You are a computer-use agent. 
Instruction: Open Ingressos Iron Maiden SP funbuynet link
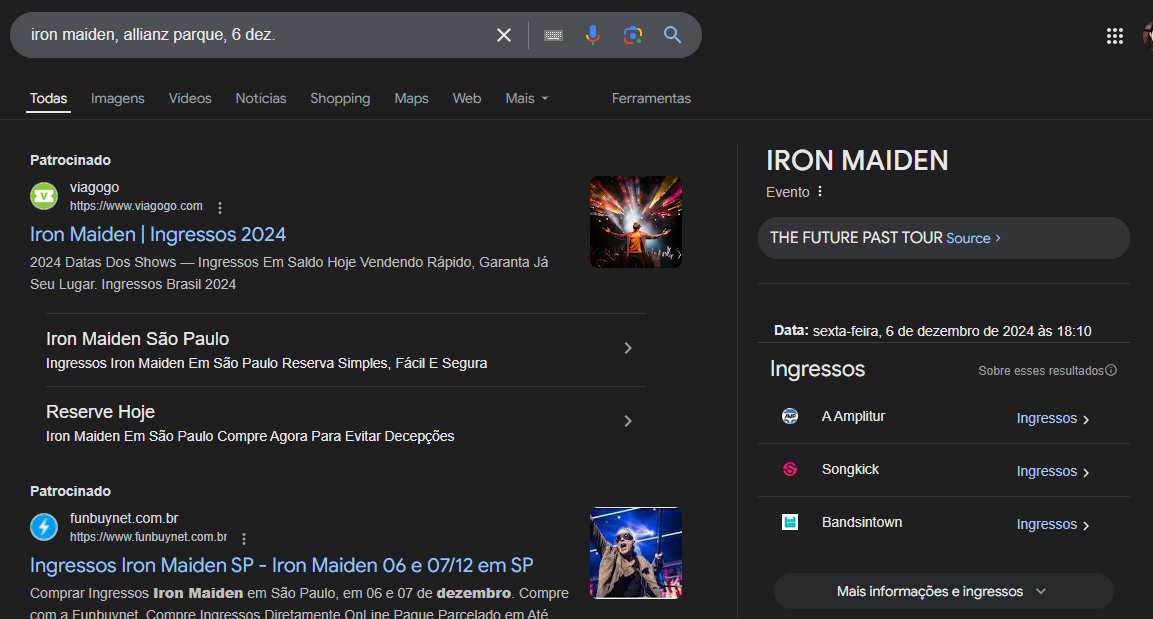tap(282, 565)
